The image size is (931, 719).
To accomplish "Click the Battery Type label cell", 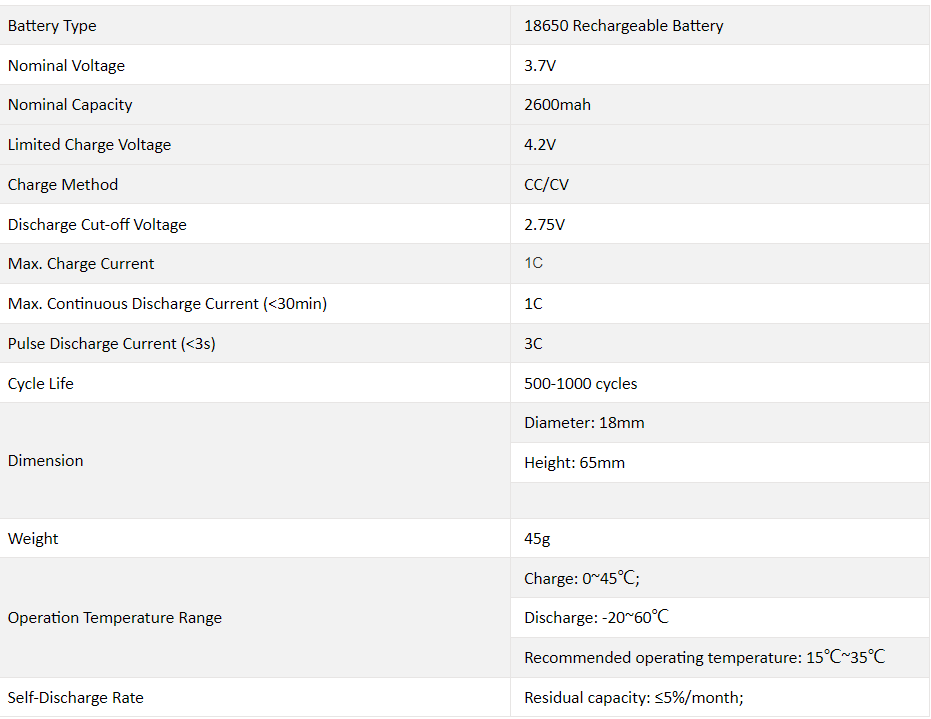I will pyautogui.click(x=52, y=26).
